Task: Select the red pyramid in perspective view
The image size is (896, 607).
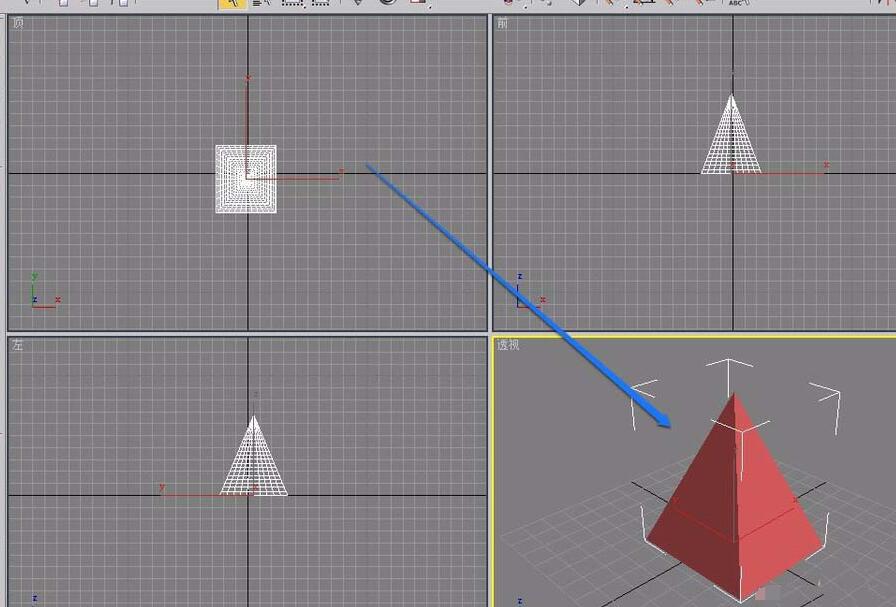Action: pyautogui.click(x=736, y=496)
